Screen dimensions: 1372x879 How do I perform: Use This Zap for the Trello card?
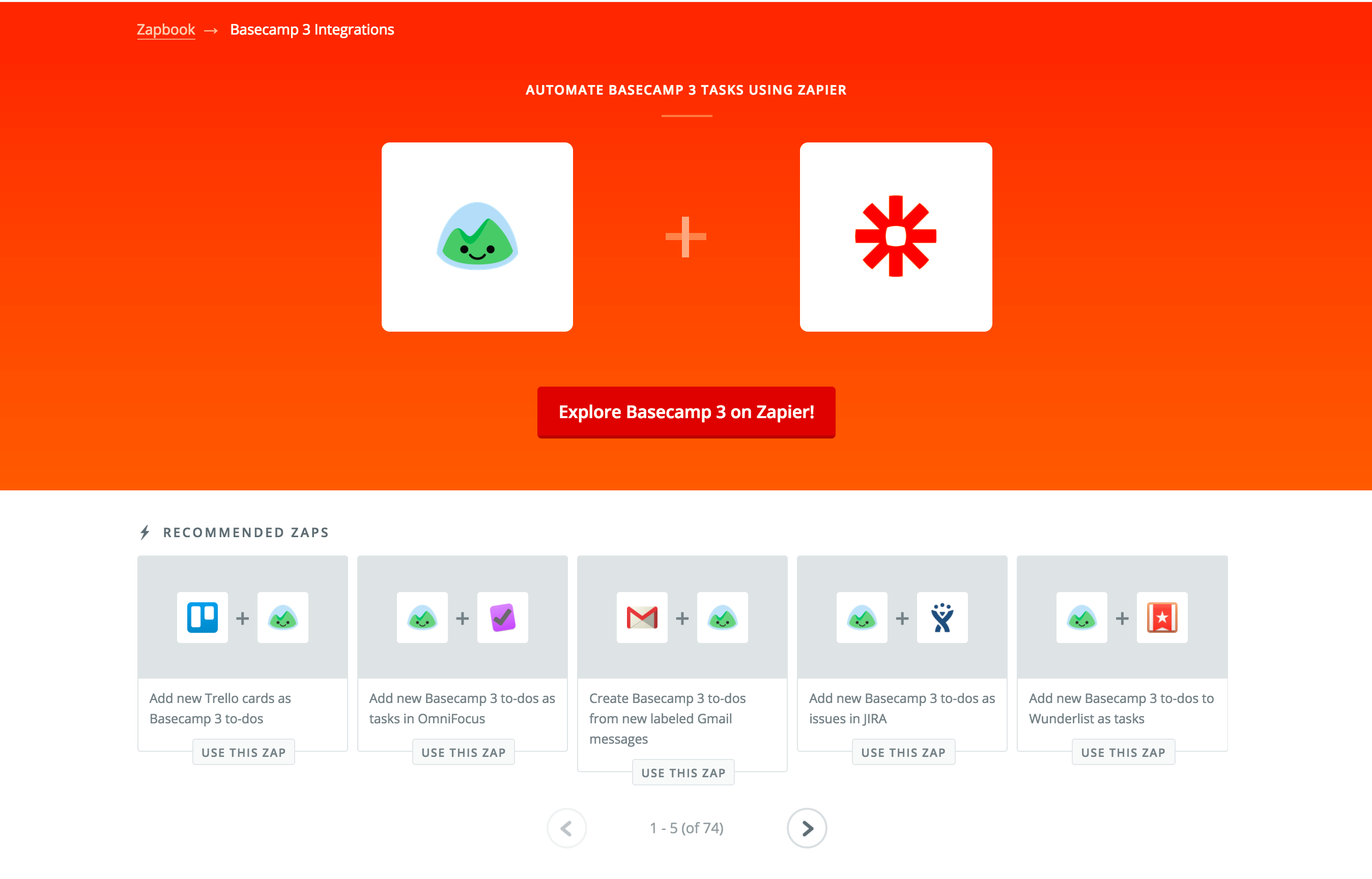tap(243, 752)
